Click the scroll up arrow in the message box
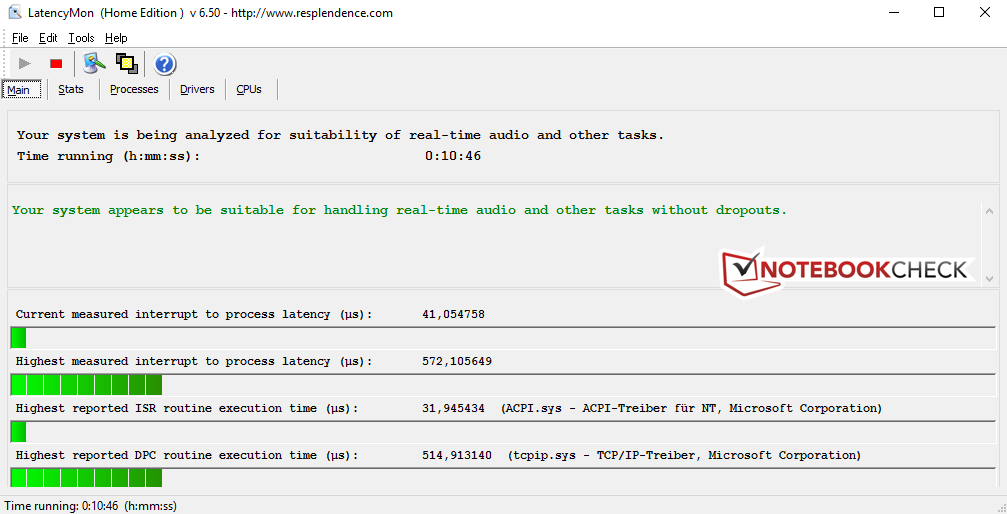This screenshot has width=1007, height=514. click(989, 211)
